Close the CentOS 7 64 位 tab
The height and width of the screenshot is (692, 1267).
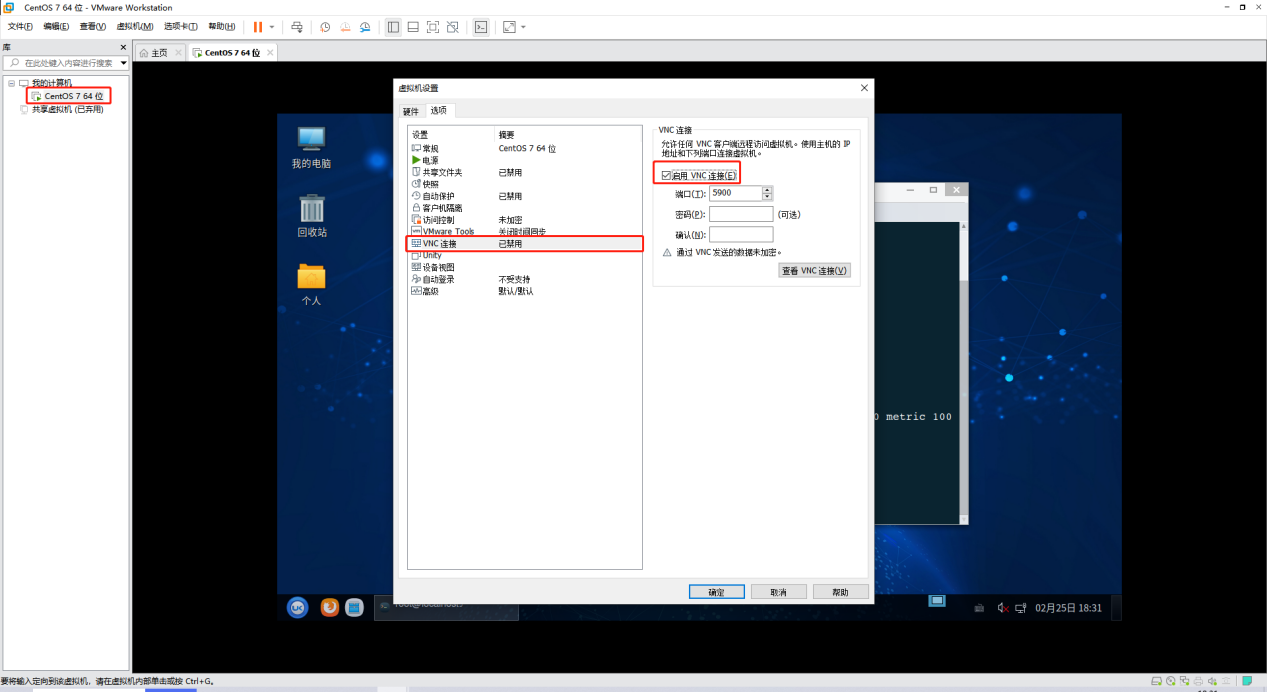pos(270,53)
